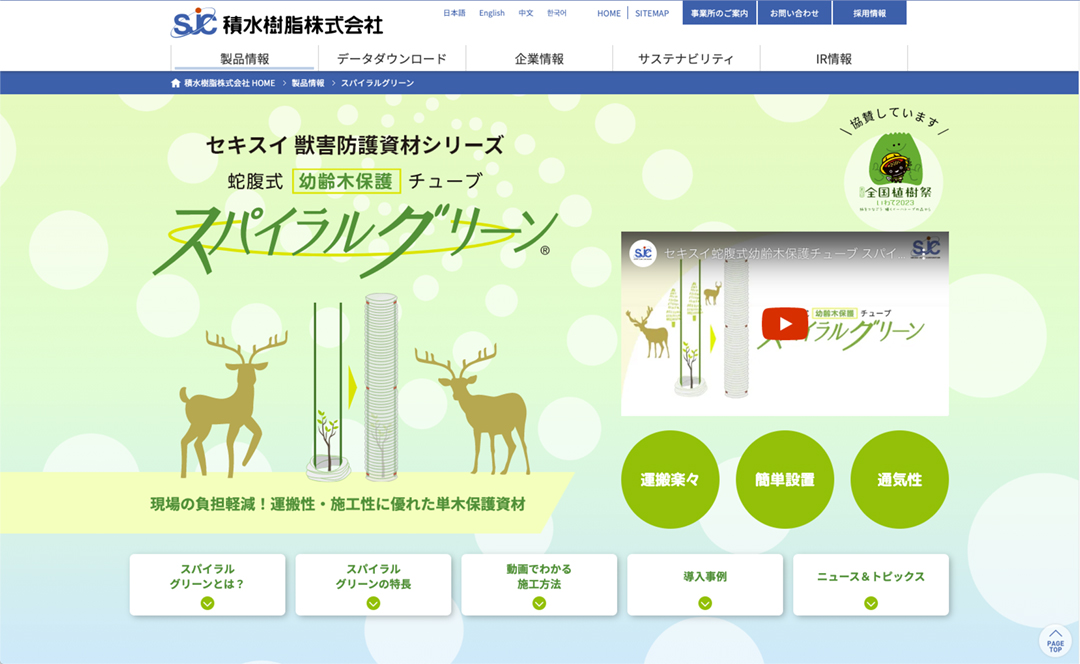
Task: Click the home icon in breadcrumb
Action: pos(176,83)
